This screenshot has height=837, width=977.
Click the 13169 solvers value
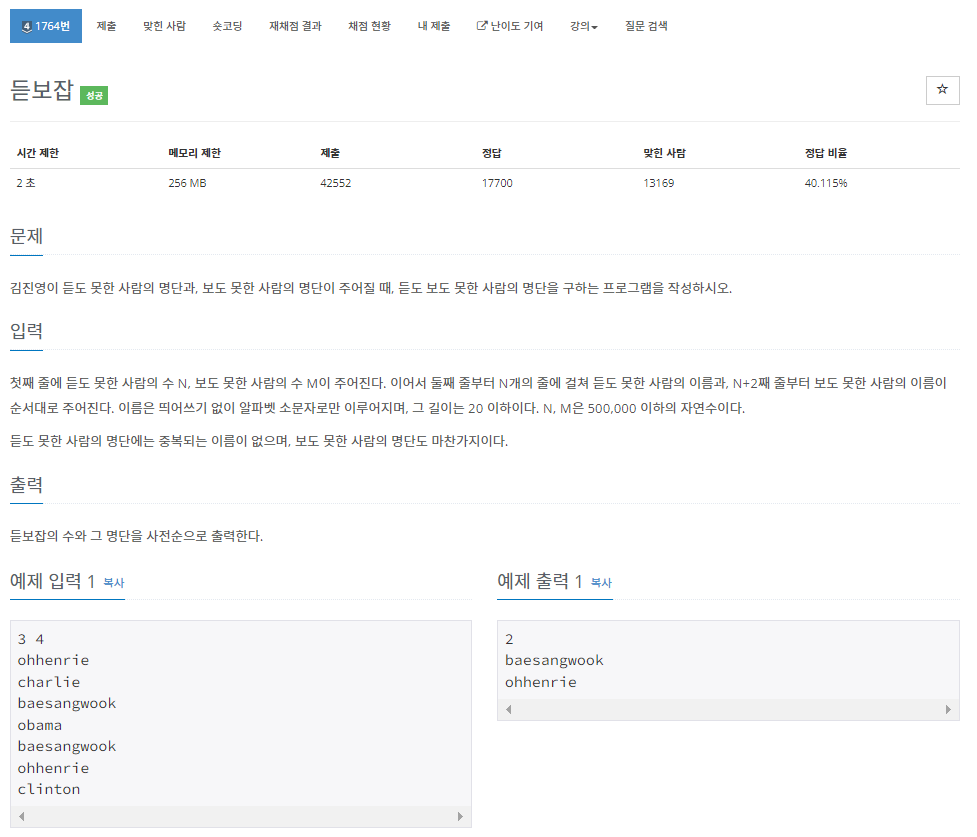tap(659, 183)
